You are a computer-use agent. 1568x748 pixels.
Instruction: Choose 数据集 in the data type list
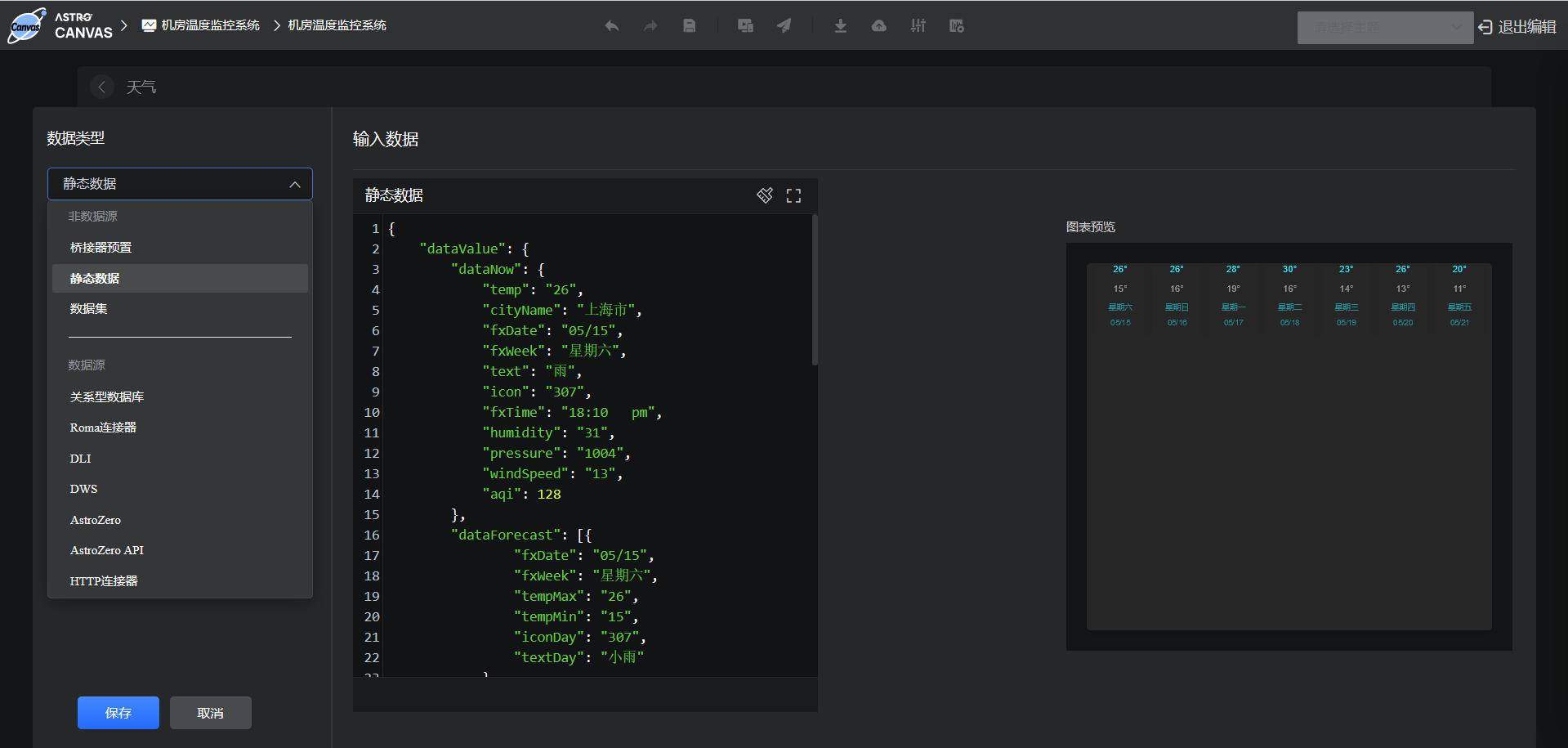tap(180, 308)
